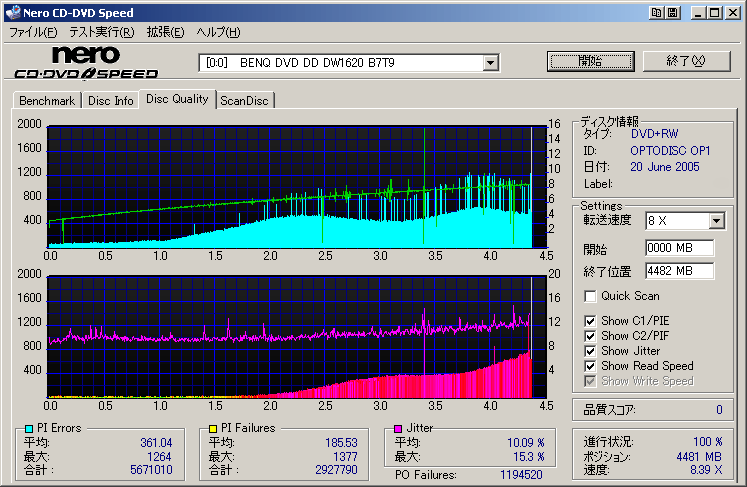This screenshot has height=487, width=747.
Task: Click the 終了(X) exit button
Action: (x=686, y=61)
